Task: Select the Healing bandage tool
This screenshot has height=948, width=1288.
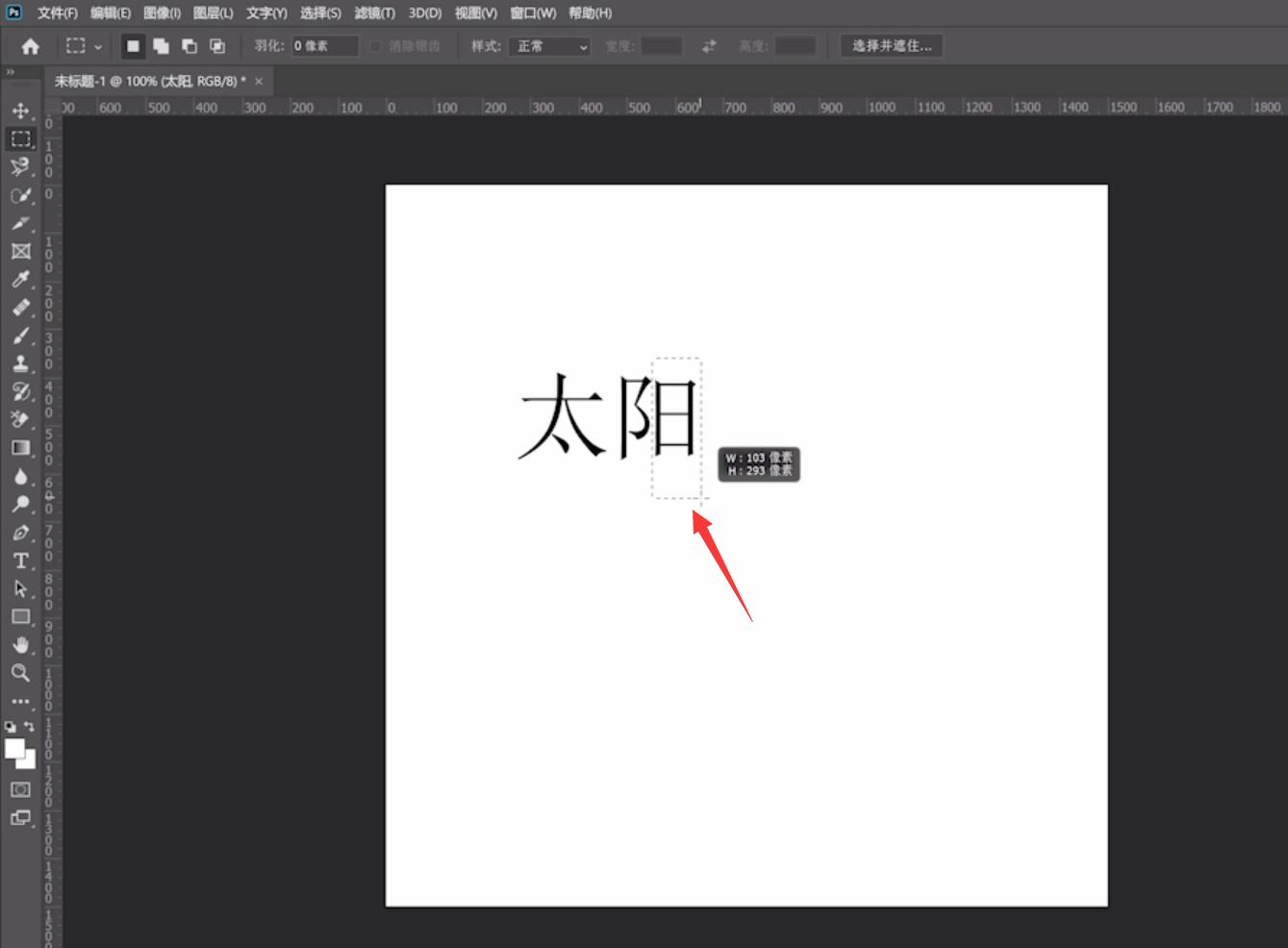Action: click(20, 308)
